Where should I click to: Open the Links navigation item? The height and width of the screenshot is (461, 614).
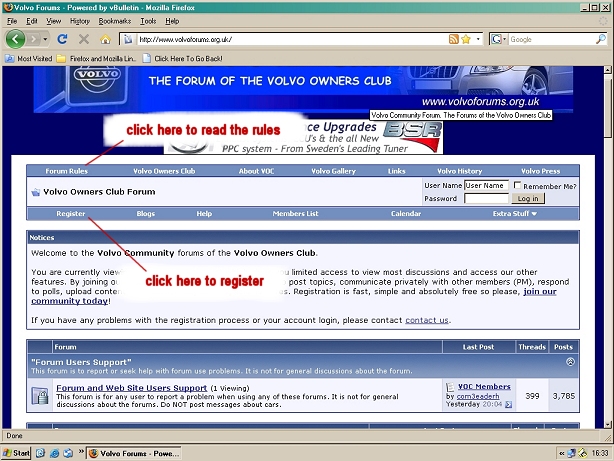tap(397, 171)
